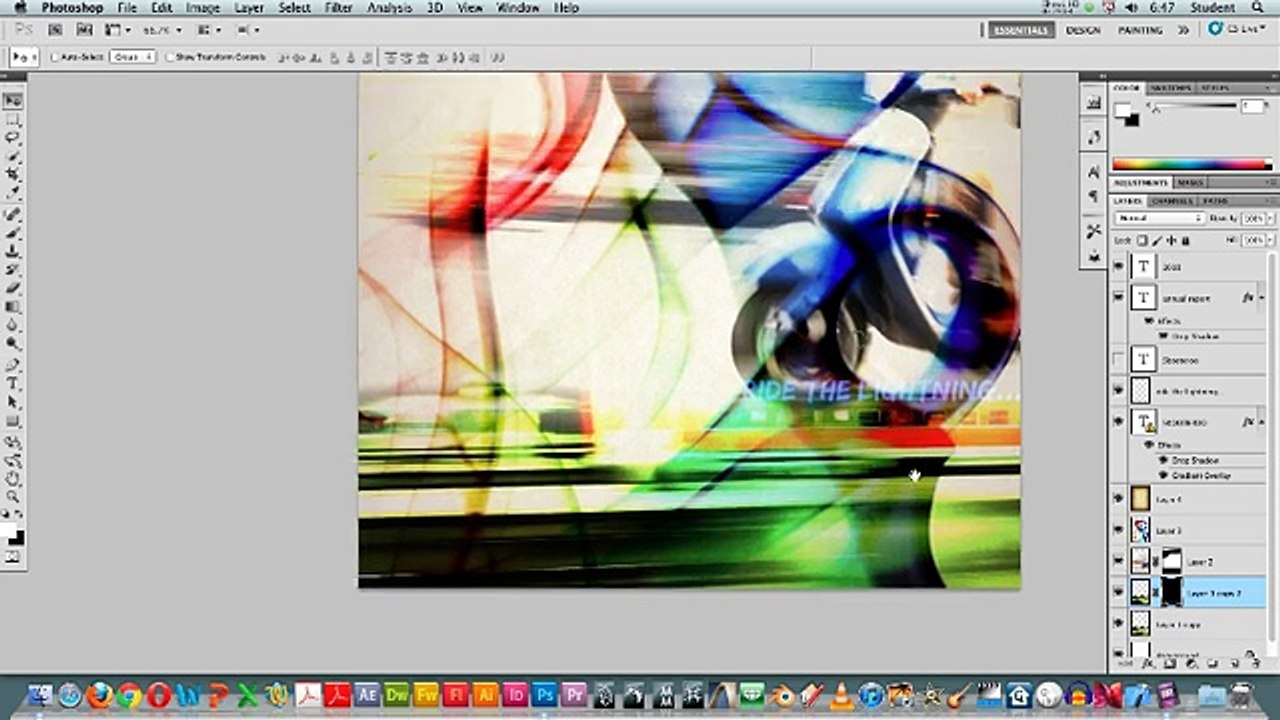Select the Clone Stamp tool
Viewport: 1280px width, 720px height.
pyautogui.click(x=13, y=251)
